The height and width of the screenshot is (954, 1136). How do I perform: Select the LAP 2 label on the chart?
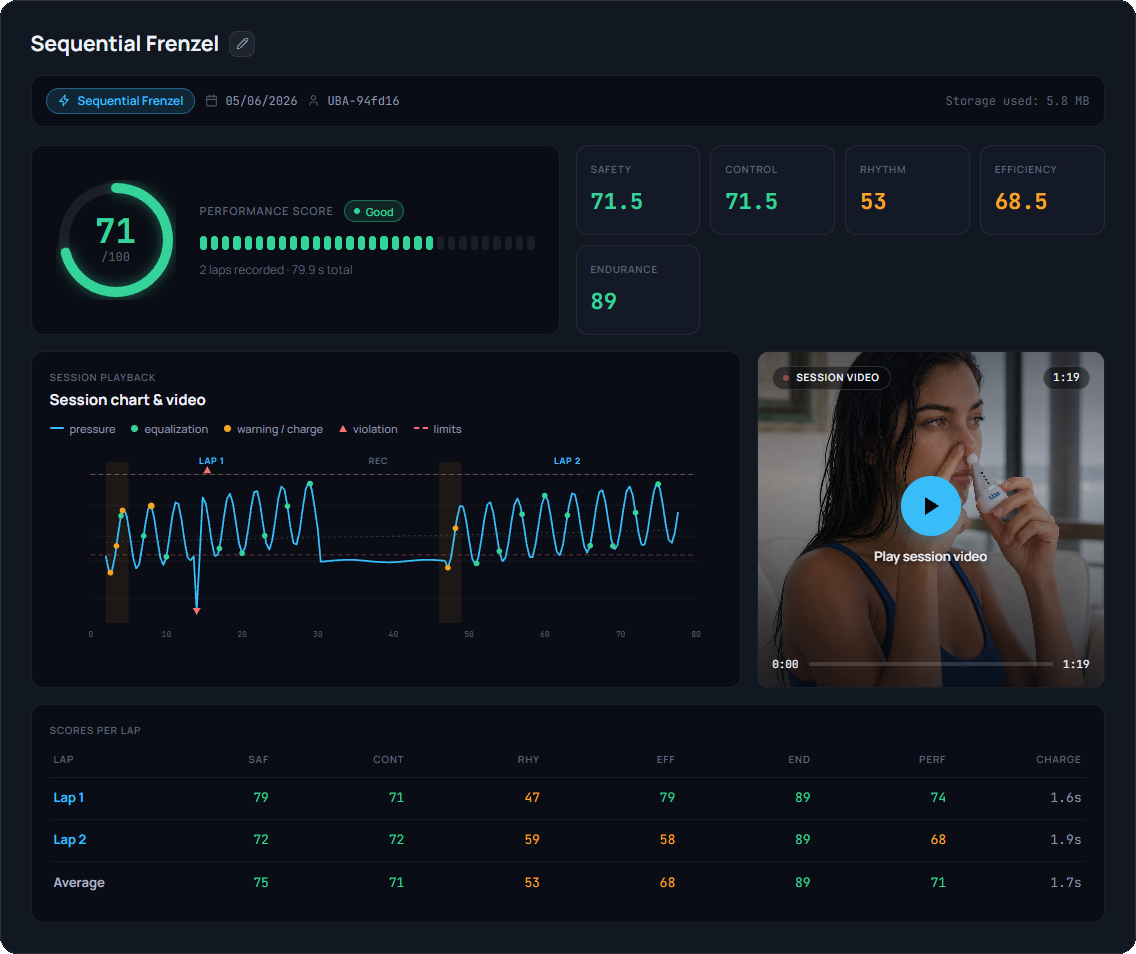(567, 461)
